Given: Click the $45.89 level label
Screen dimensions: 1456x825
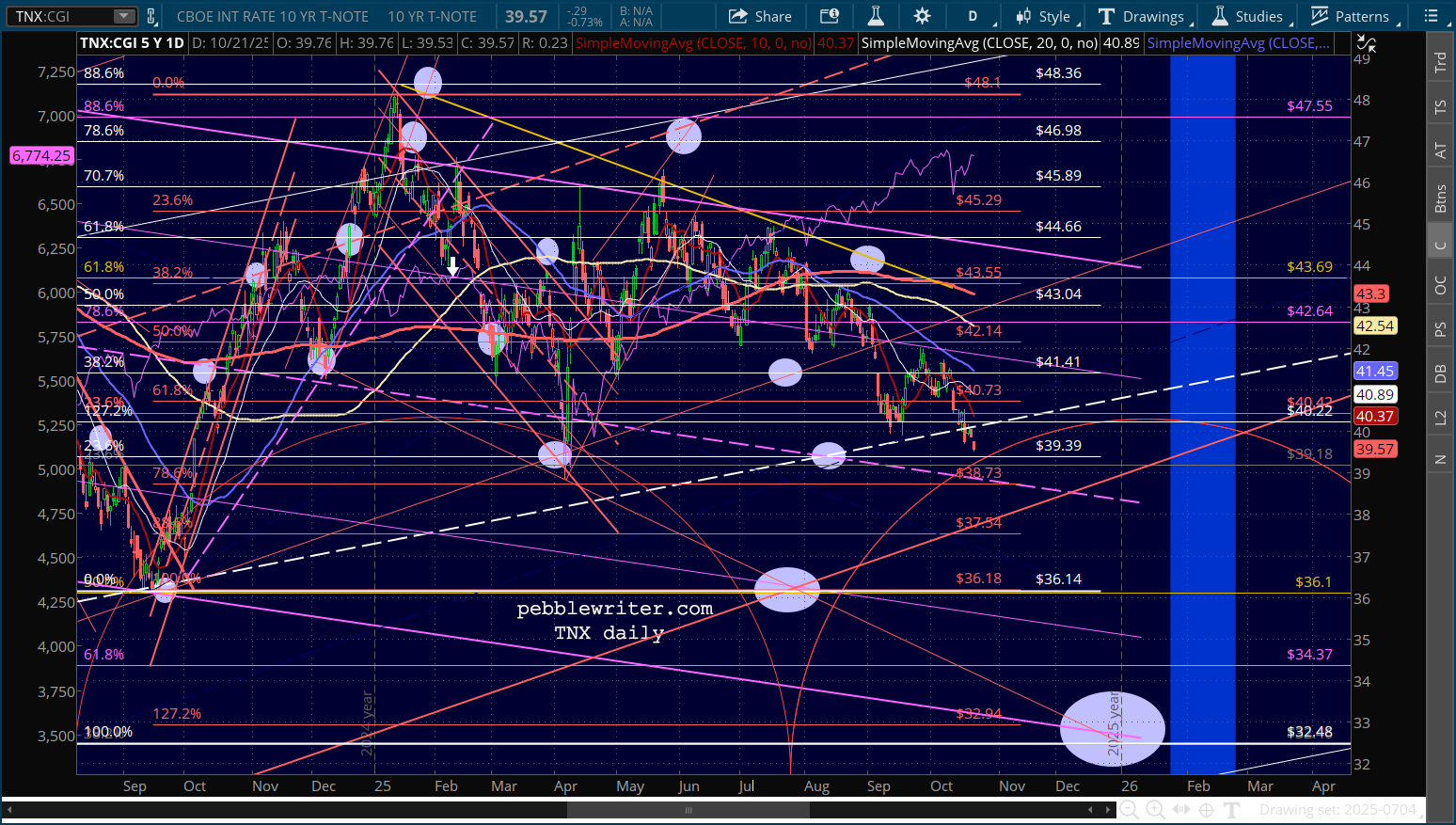Looking at the screenshot, I should tap(1058, 175).
